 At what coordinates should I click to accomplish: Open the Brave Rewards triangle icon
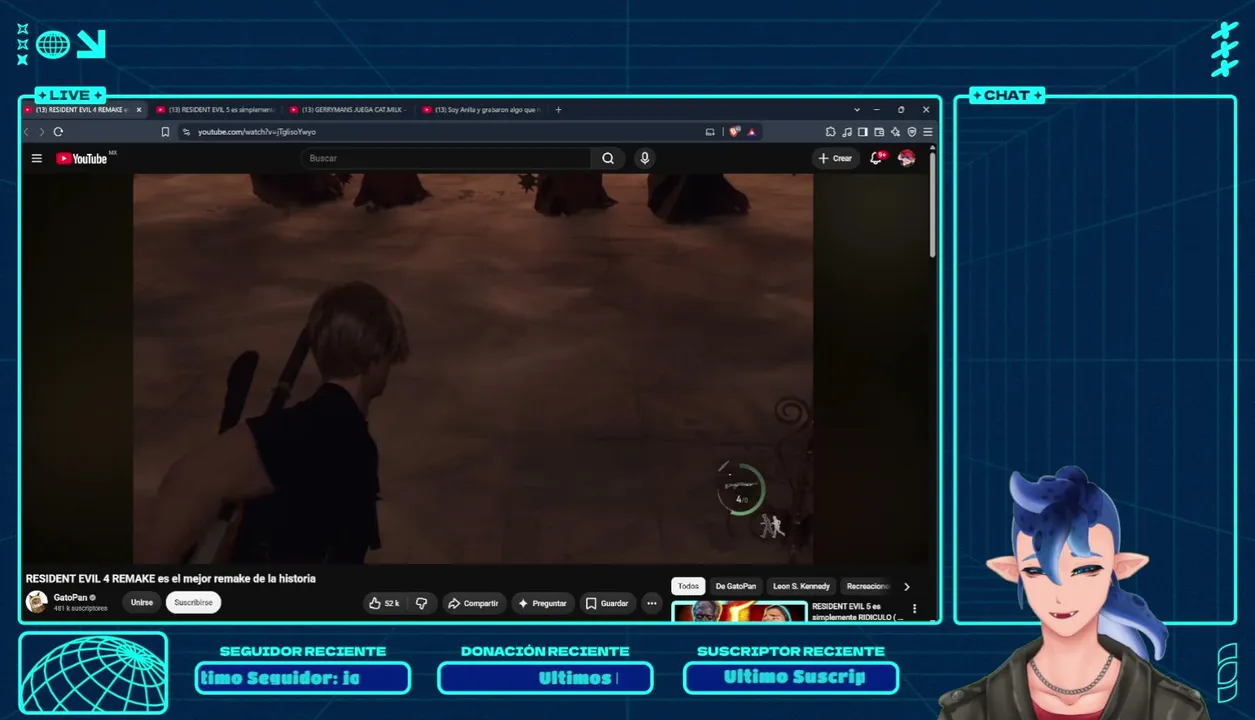751,132
